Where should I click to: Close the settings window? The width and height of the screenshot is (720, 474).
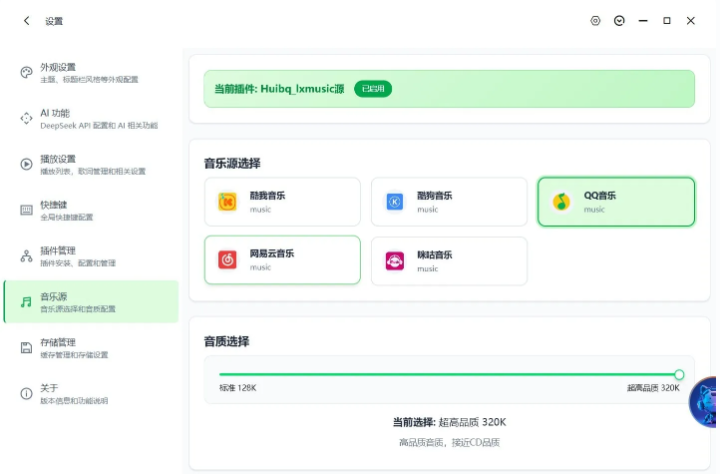[691, 21]
